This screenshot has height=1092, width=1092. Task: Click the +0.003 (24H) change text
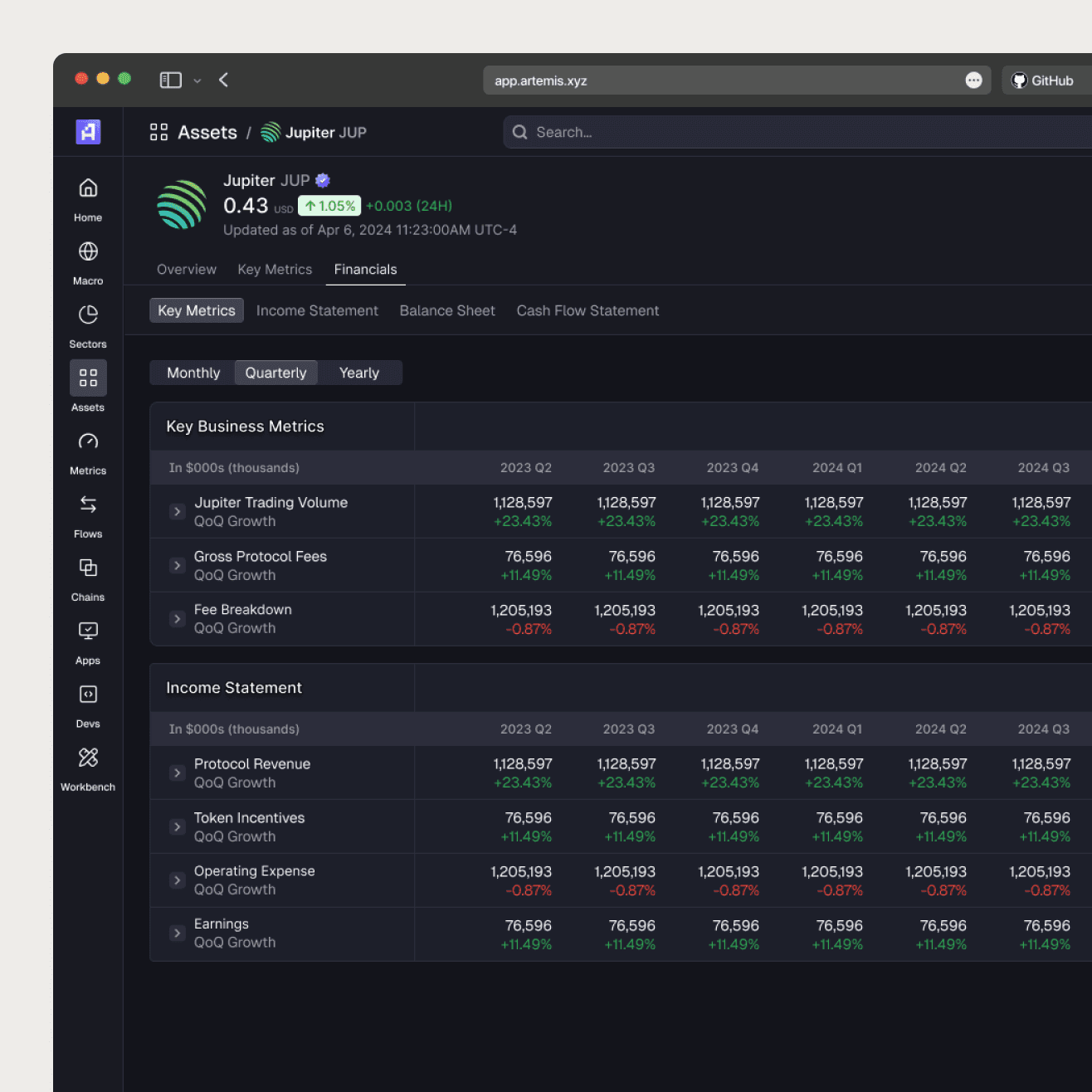409,206
